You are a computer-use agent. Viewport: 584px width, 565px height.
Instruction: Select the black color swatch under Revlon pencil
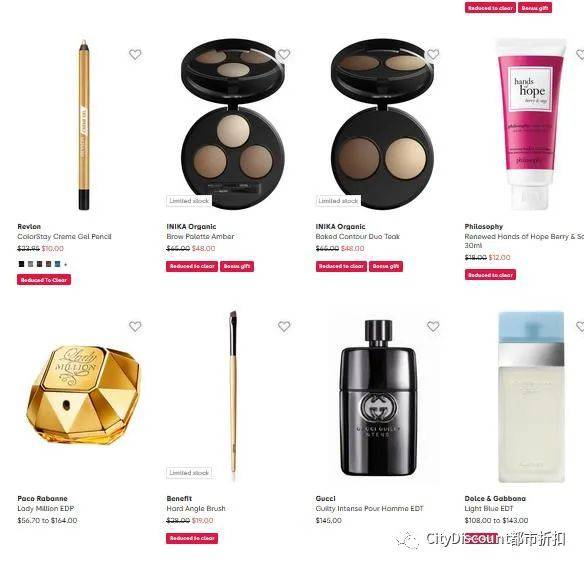tap(22, 264)
